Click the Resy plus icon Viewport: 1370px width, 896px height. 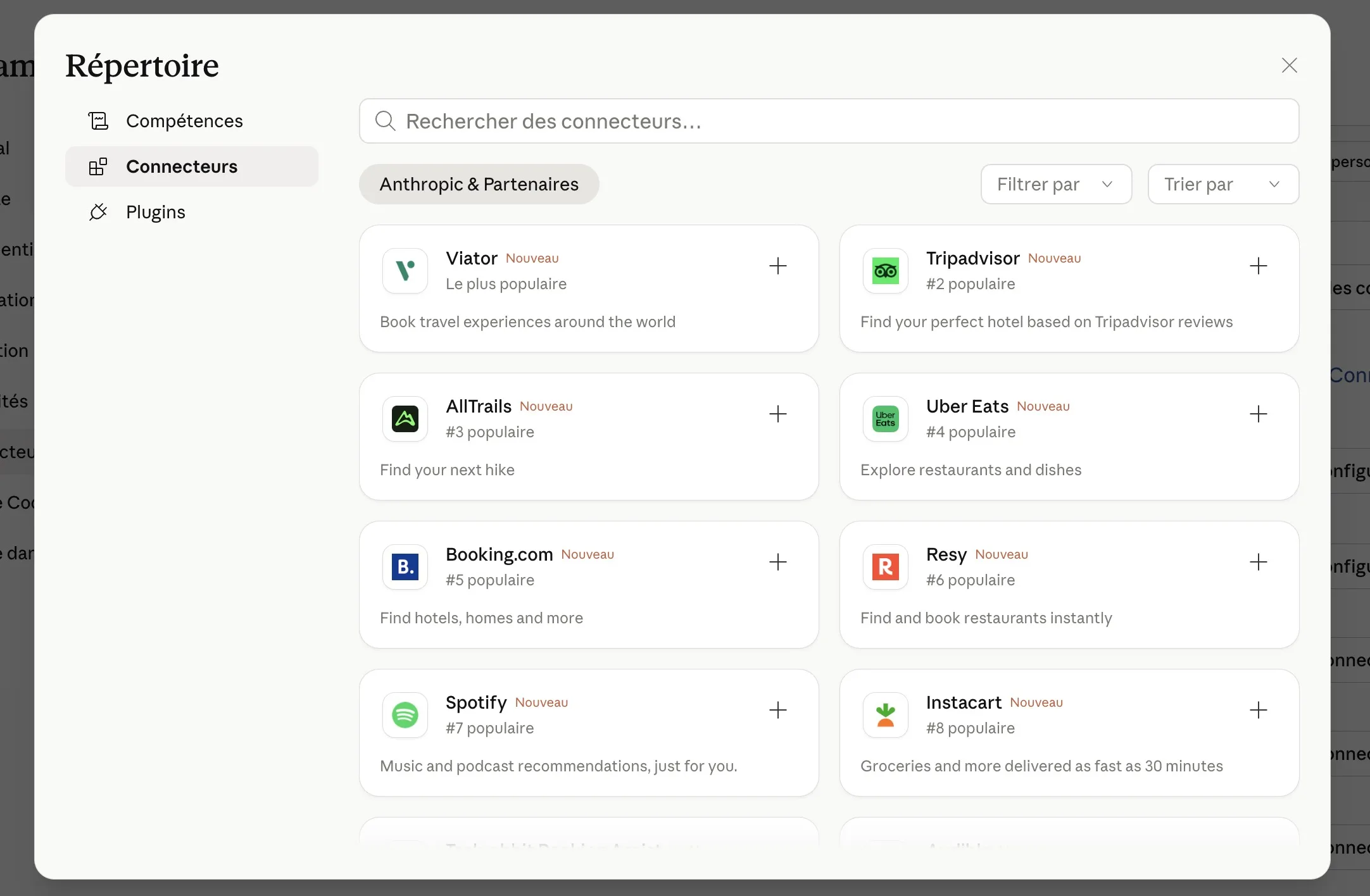pyautogui.click(x=1258, y=562)
